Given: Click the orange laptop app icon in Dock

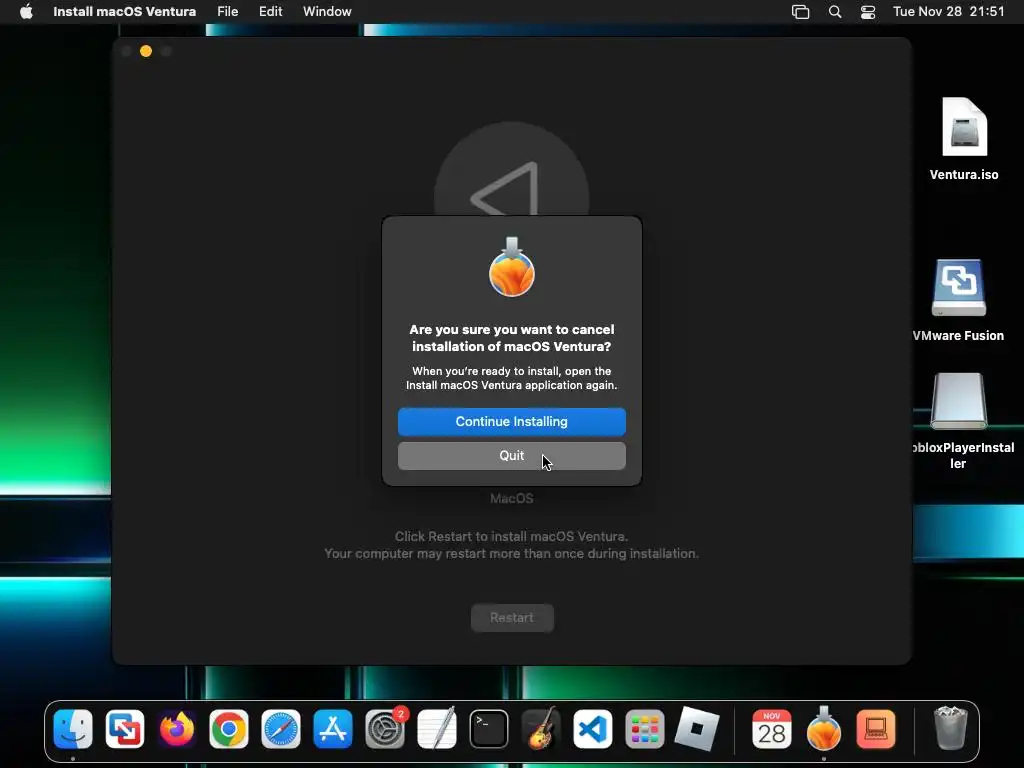Looking at the screenshot, I should click(876, 729).
